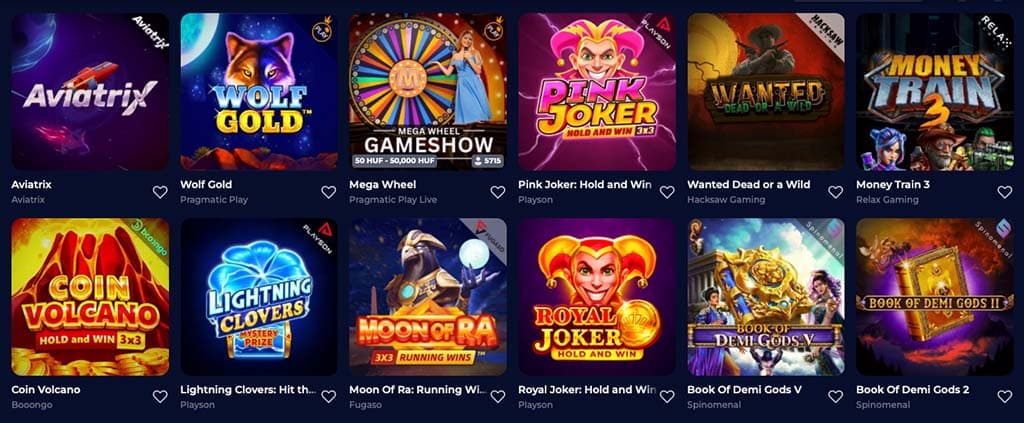The image size is (1024, 423).
Task: Favorite the Lightning Clovers game
Action: pos(328,396)
